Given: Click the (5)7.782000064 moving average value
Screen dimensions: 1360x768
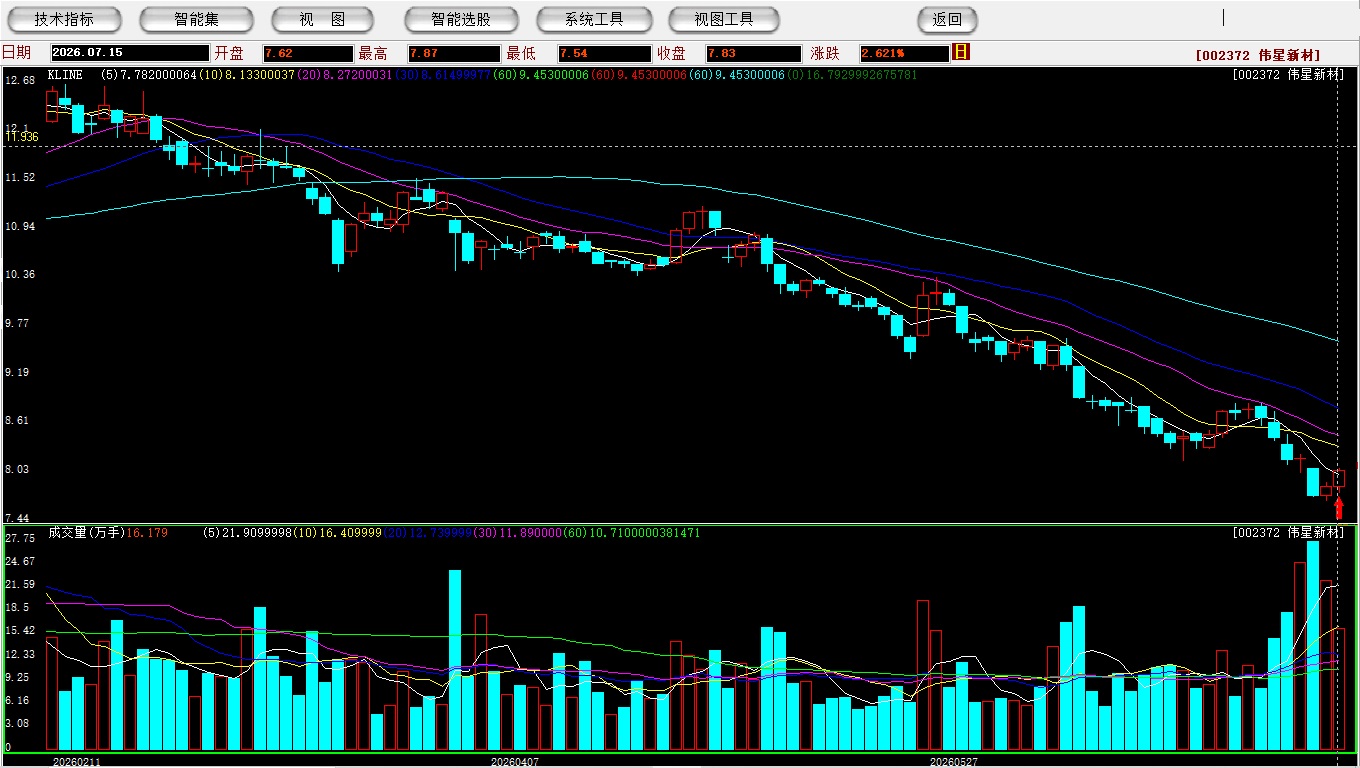Looking at the screenshot, I should [x=149, y=75].
